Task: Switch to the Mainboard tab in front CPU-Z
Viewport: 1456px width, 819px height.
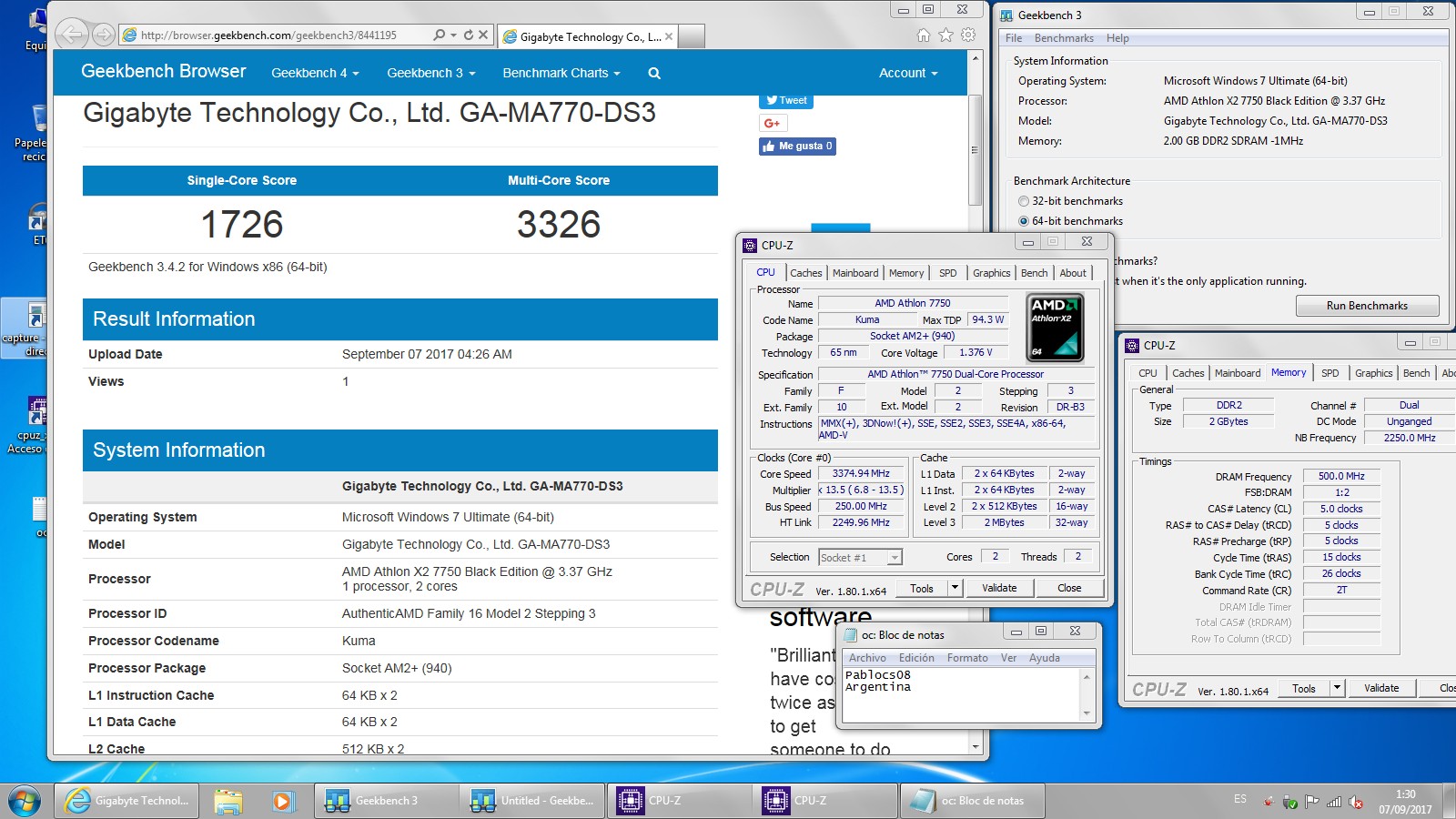Action: 855,273
